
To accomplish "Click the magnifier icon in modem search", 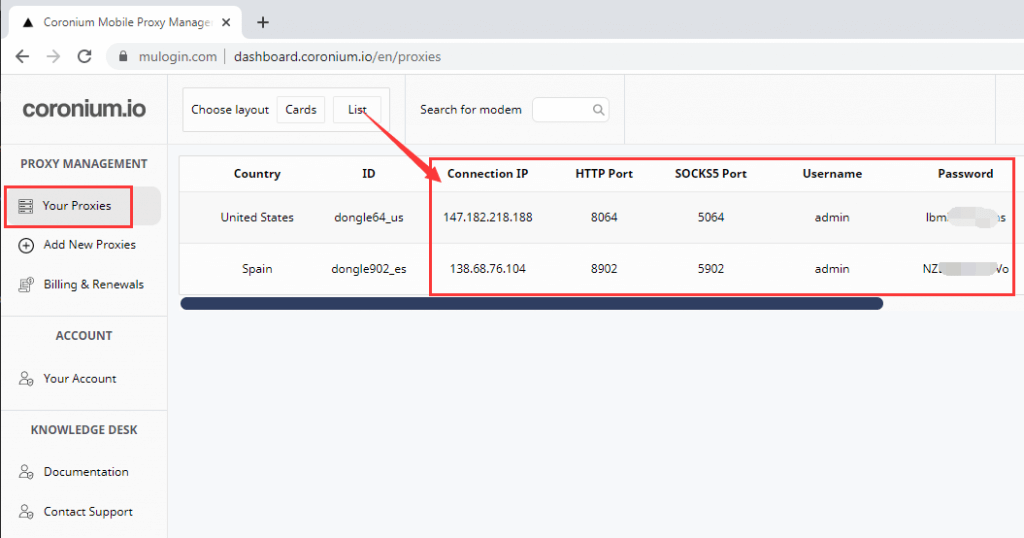I will click(598, 110).
